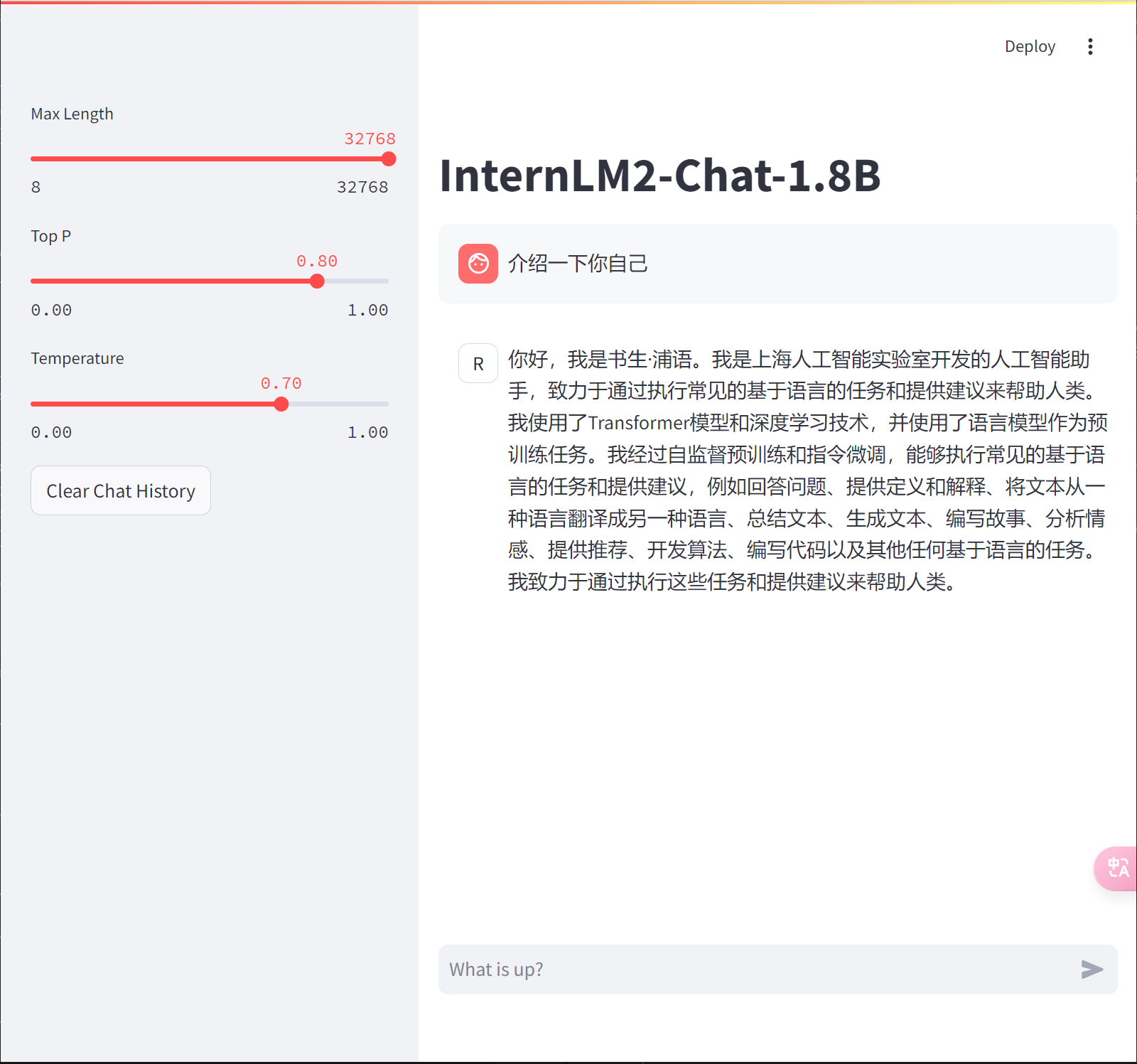Click the Max Length label

(72, 114)
